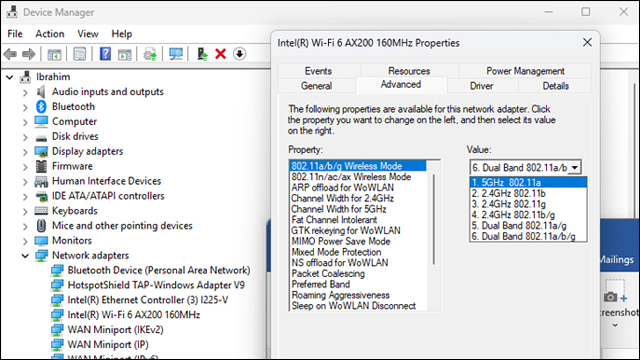Open the File menu

click(15, 34)
